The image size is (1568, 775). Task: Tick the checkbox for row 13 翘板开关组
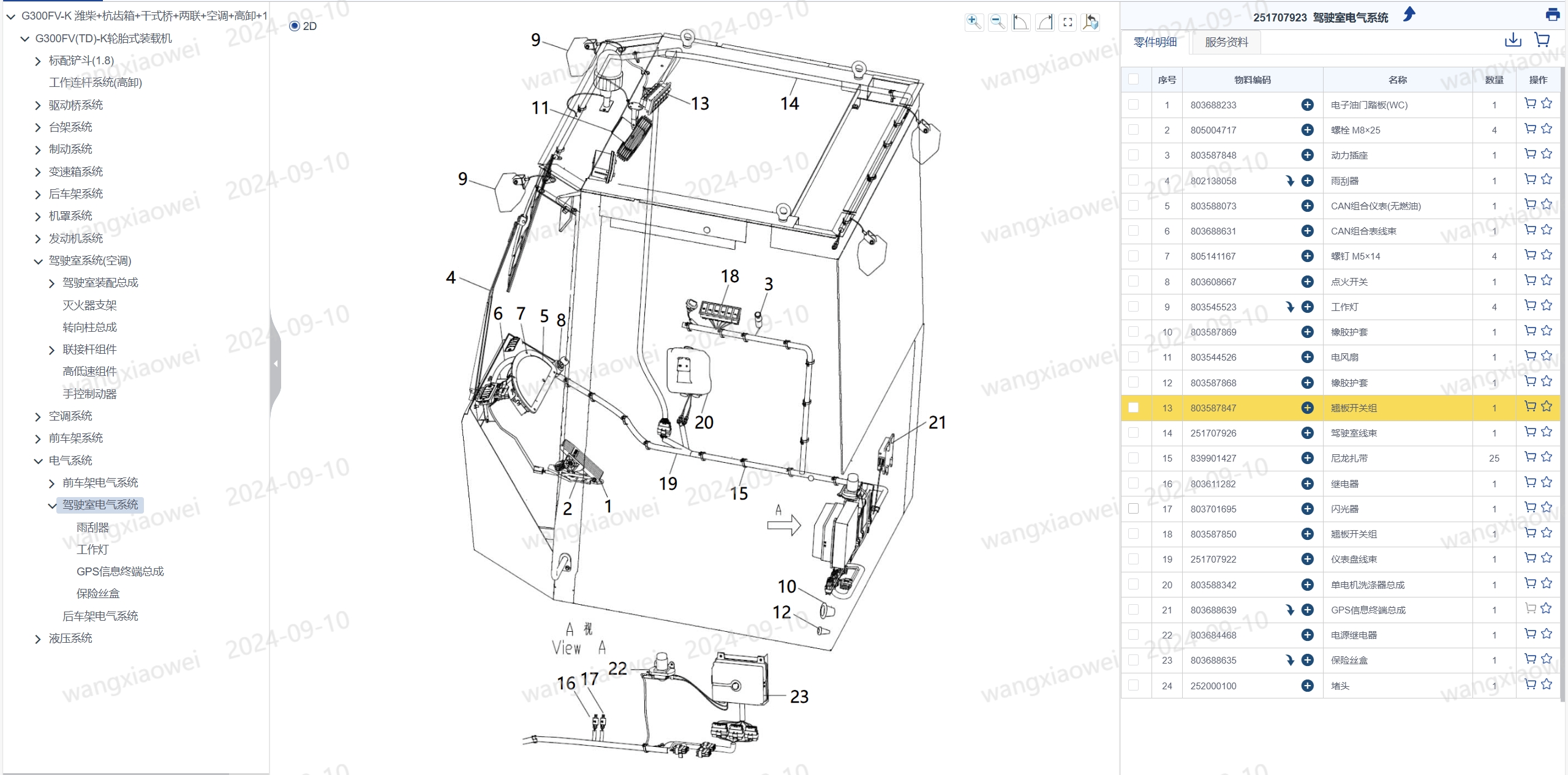(1133, 408)
